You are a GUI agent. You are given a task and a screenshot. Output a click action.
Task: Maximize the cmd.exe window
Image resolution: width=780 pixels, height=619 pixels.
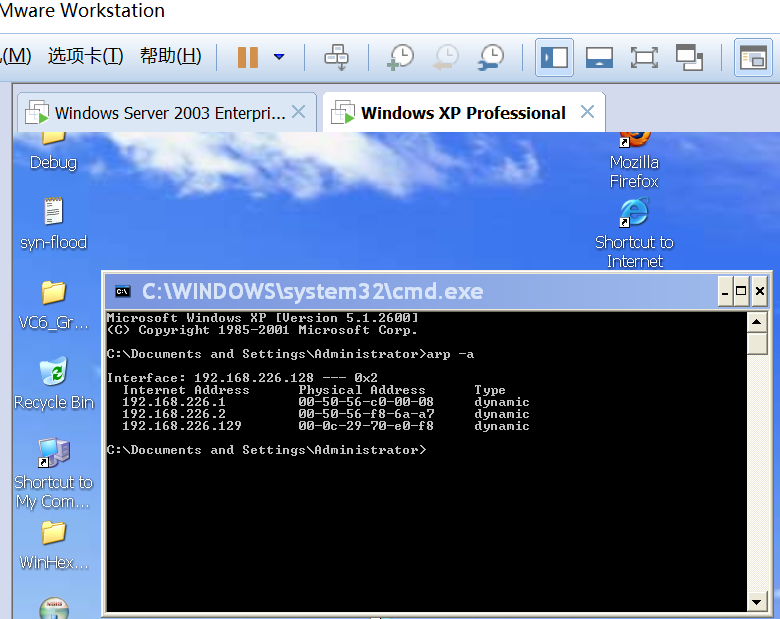pyautogui.click(x=741, y=291)
